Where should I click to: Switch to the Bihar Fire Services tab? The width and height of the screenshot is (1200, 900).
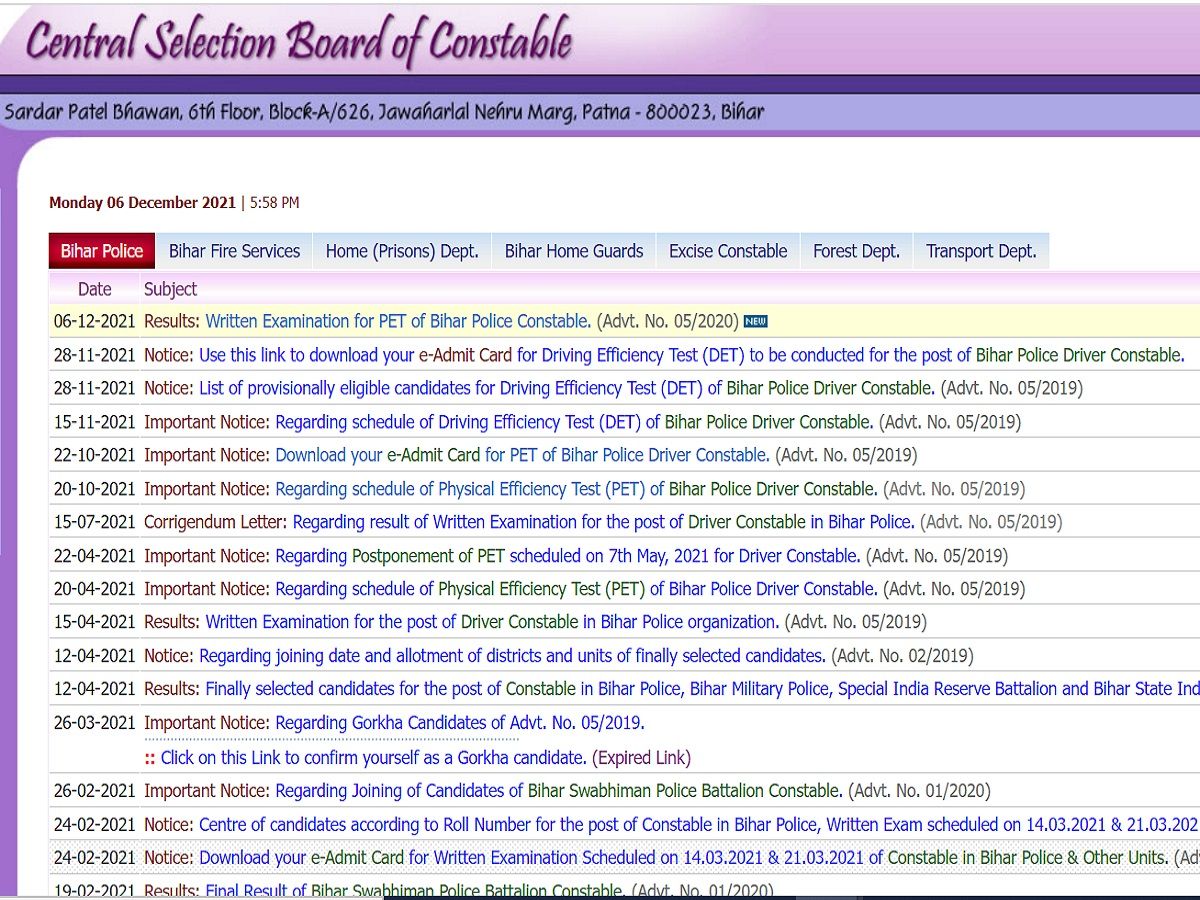coord(234,251)
